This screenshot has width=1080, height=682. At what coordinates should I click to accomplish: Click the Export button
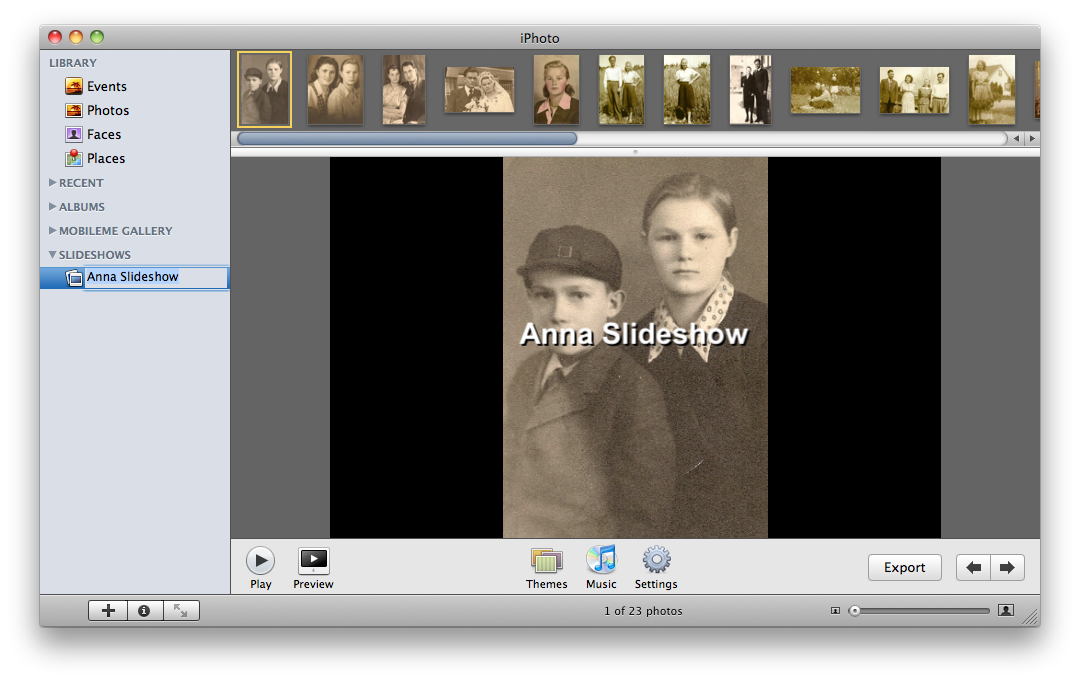[x=904, y=568]
